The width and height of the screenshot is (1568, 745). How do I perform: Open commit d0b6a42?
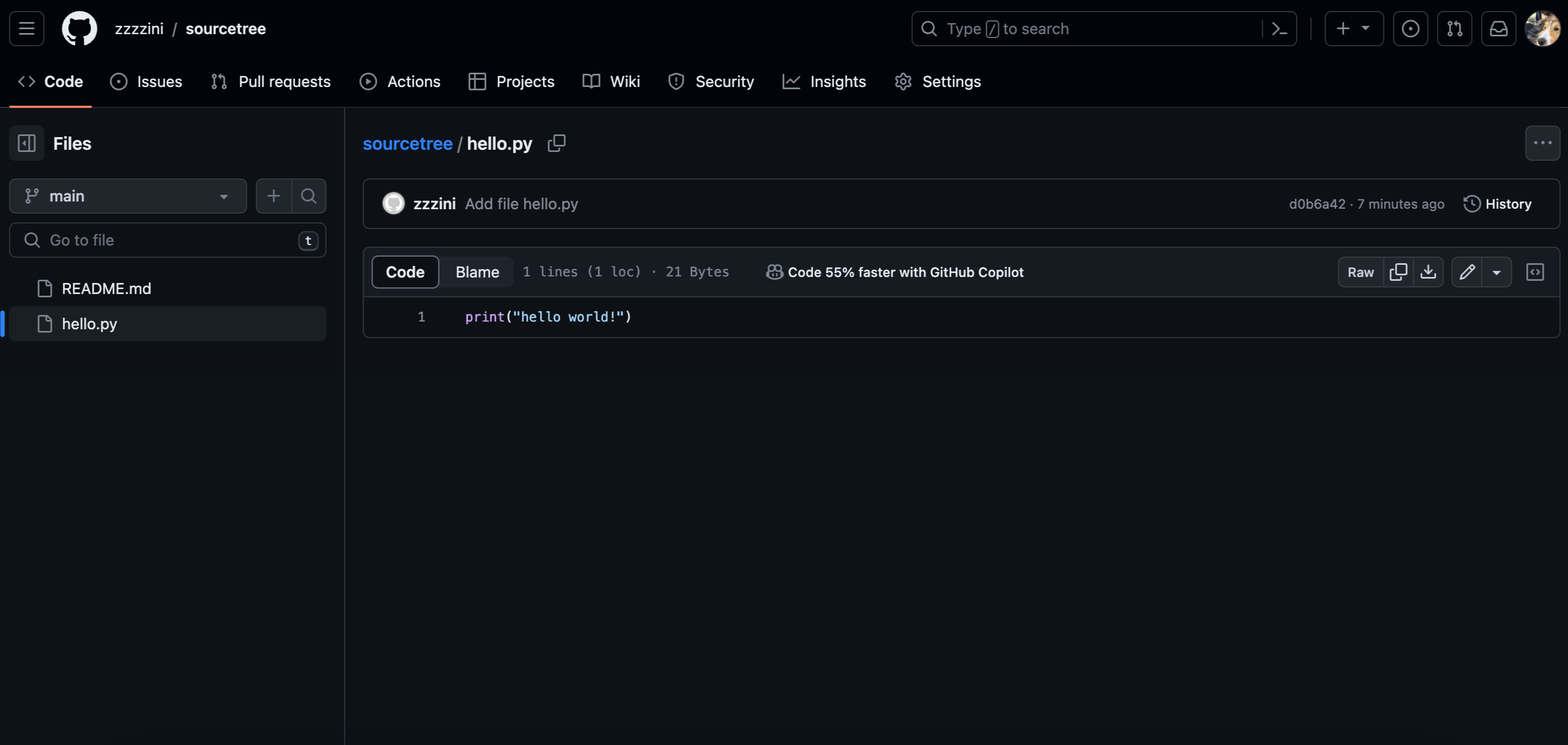click(1317, 204)
